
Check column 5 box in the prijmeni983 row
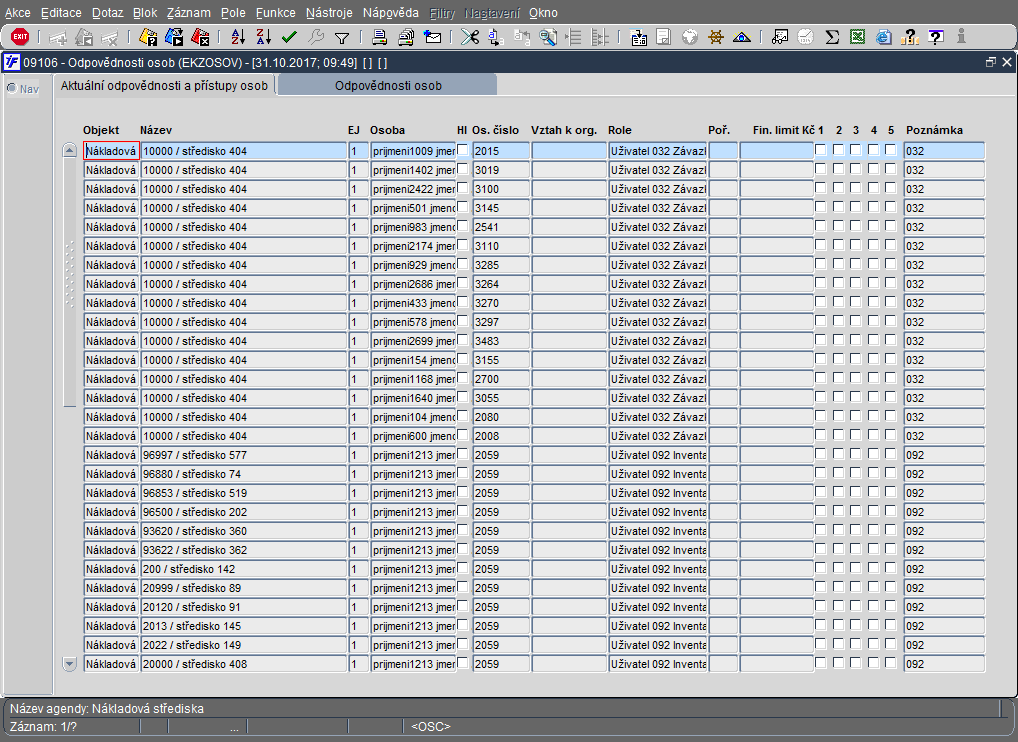[x=891, y=226]
